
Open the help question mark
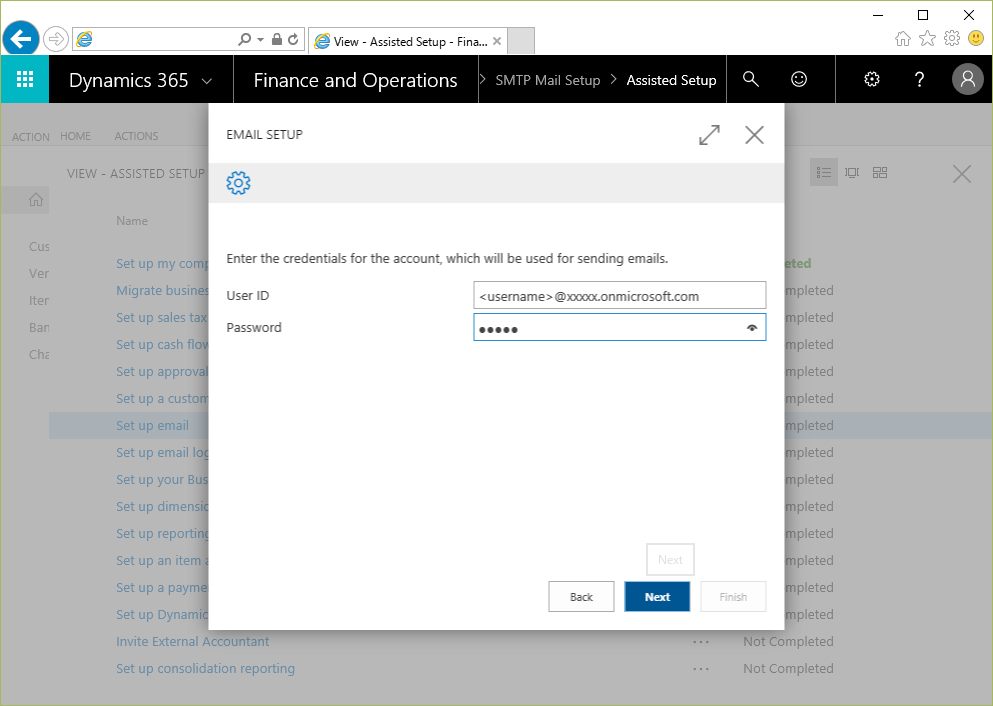click(x=919, y=79)
